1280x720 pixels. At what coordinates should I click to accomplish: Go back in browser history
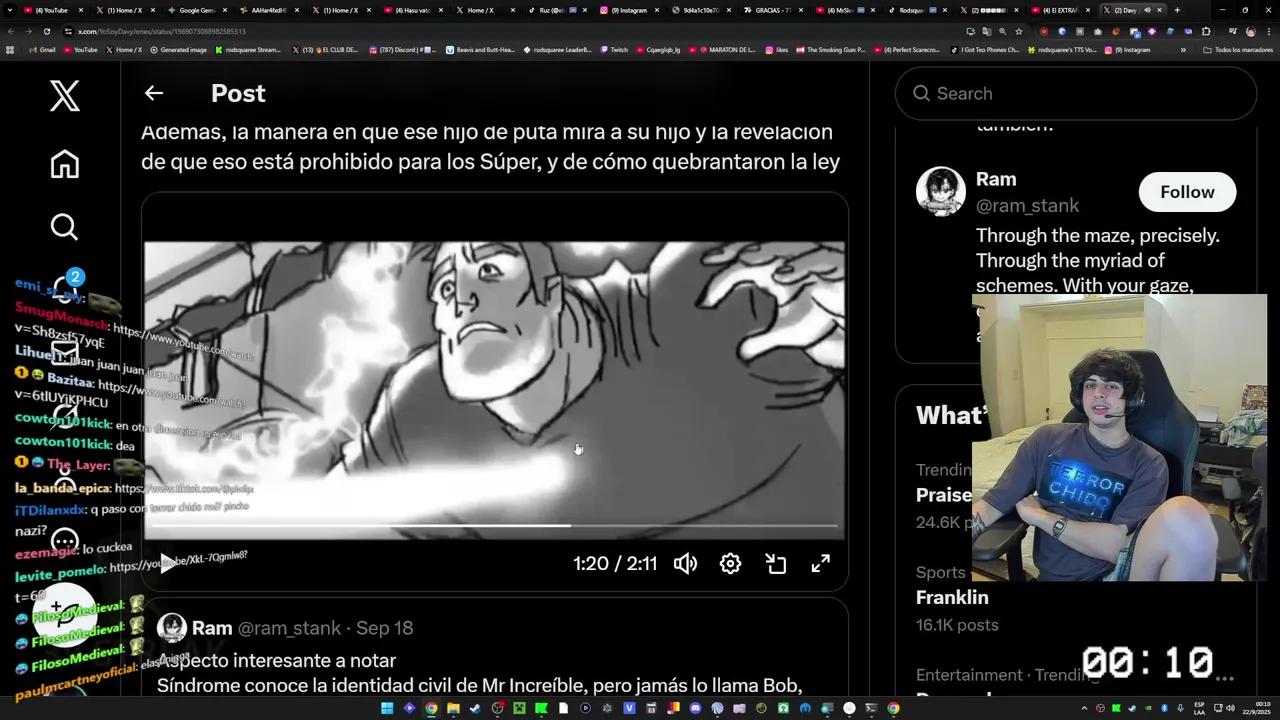click(x=11, y=31)
